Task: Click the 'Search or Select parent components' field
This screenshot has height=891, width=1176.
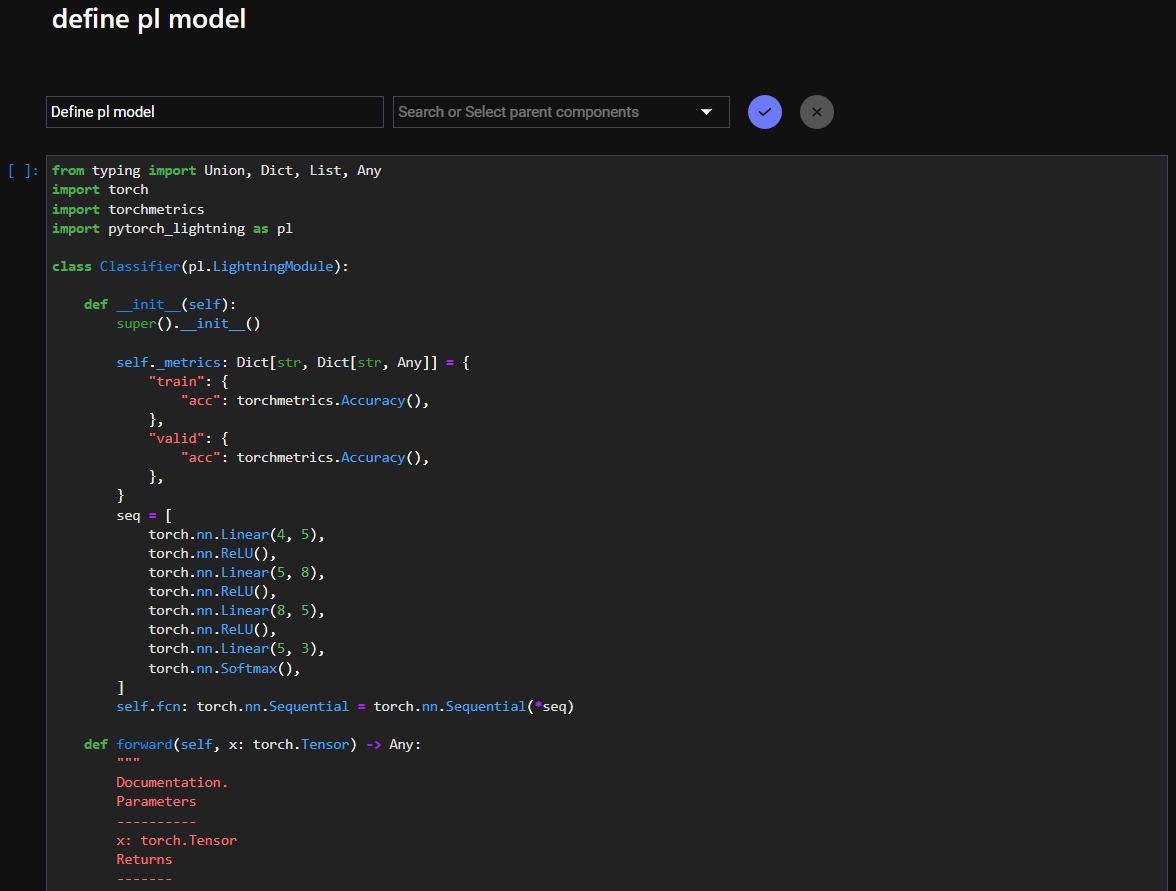Action: pyautogui.click(x=540, y=112)
